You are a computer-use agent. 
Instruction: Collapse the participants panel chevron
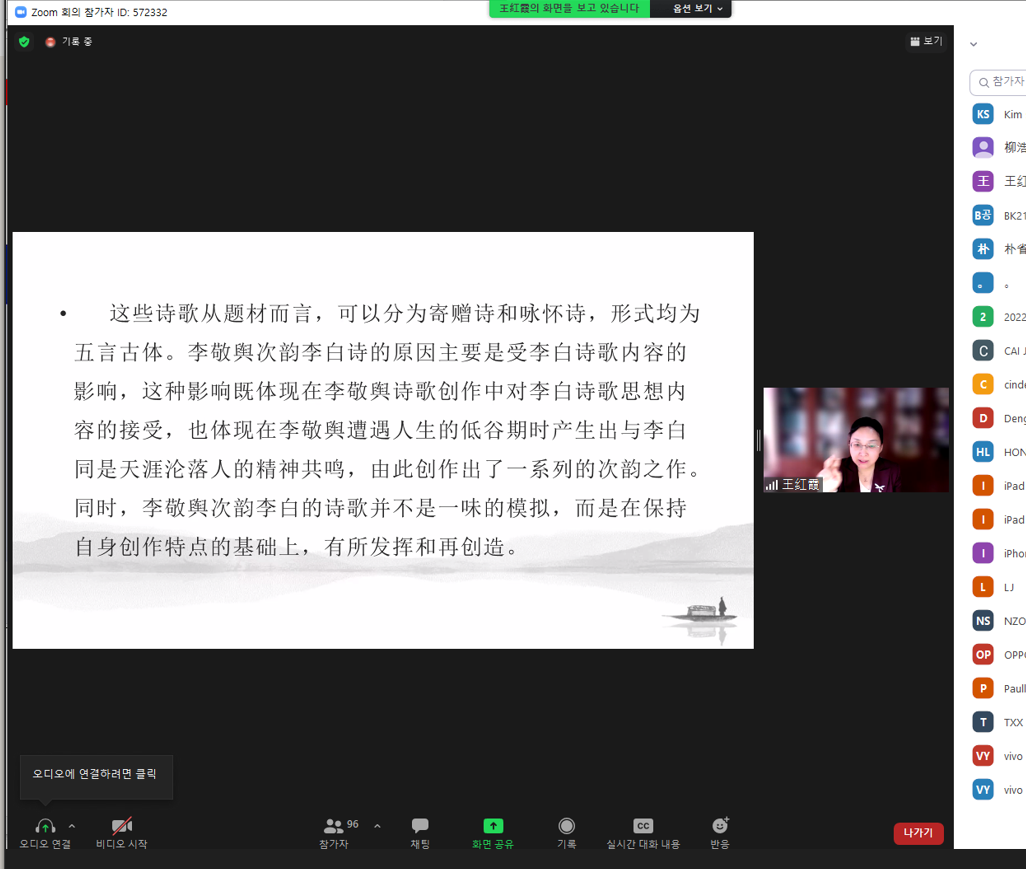click(973, 44)
